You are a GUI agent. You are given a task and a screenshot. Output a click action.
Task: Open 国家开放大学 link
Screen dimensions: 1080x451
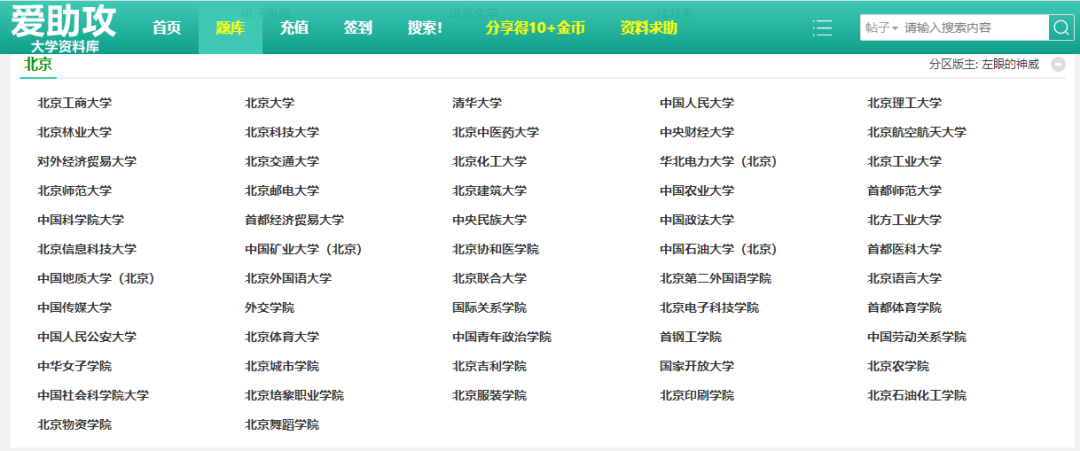[696, 366]
